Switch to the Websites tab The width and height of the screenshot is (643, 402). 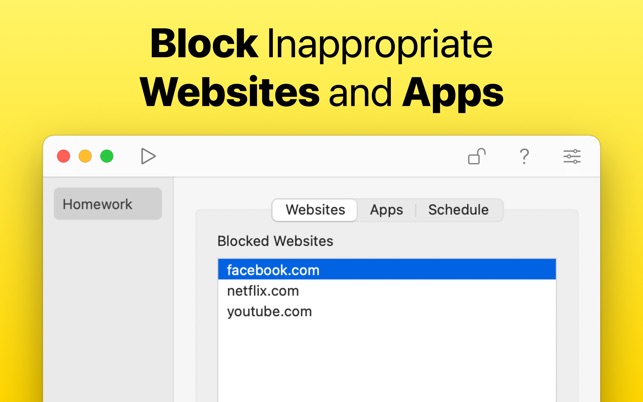tap(315, 210)
